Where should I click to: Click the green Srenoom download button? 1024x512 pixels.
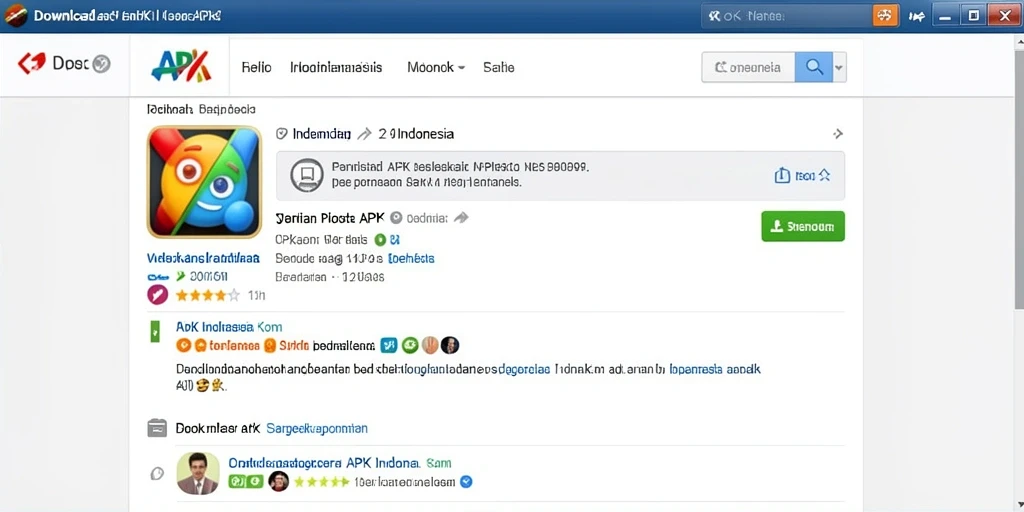click(x=803, y=226)
